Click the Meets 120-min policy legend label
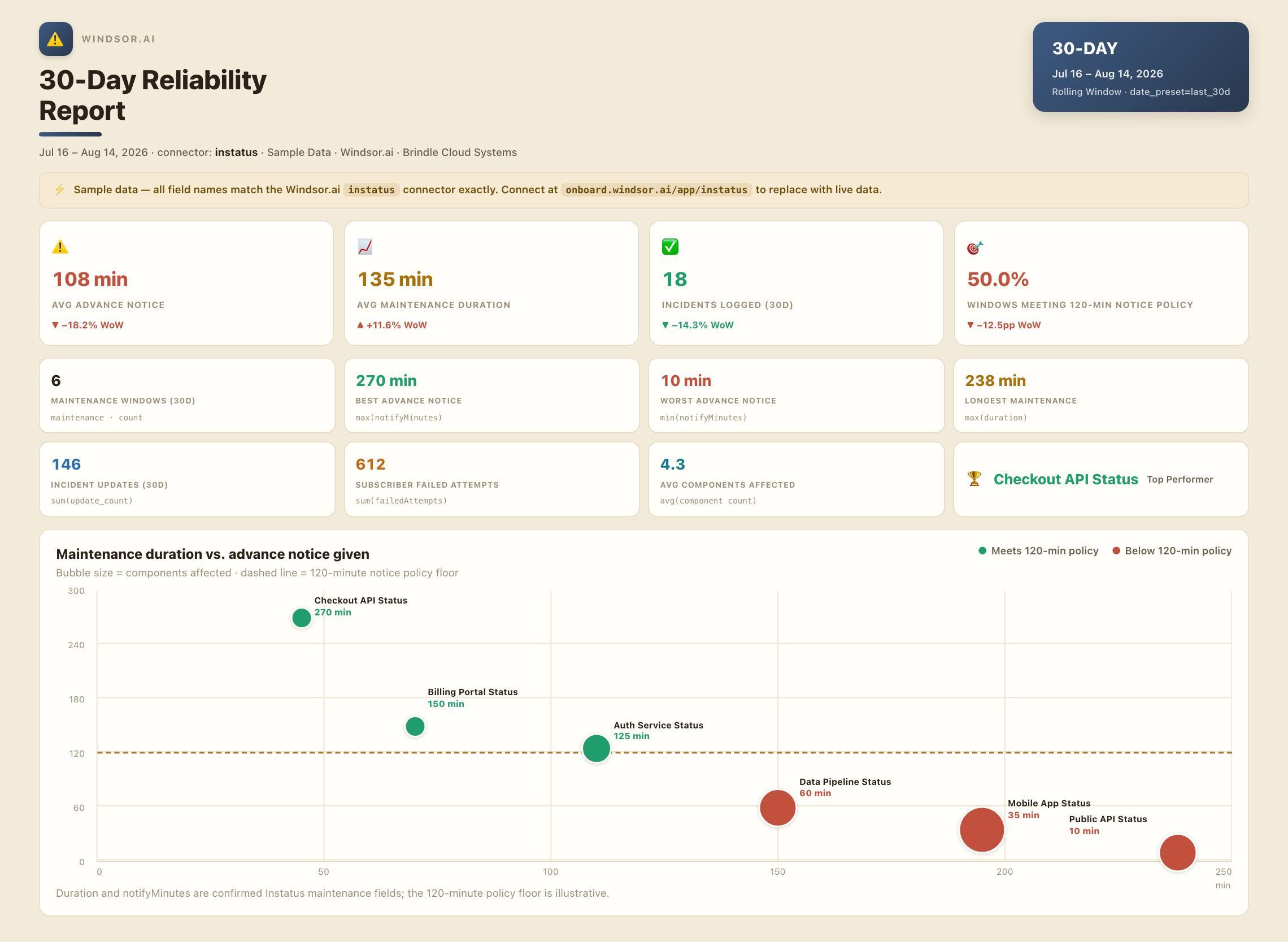Viewport: 1288px width, 942px height. (x=1045, y=551)
